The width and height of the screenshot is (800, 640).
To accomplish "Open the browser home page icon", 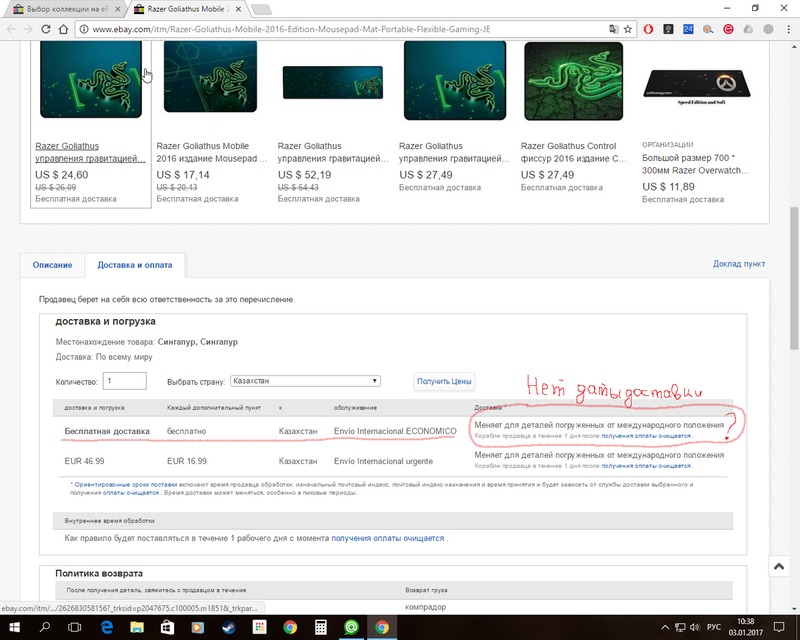I will pyautogui.click(x=63, y=29).
